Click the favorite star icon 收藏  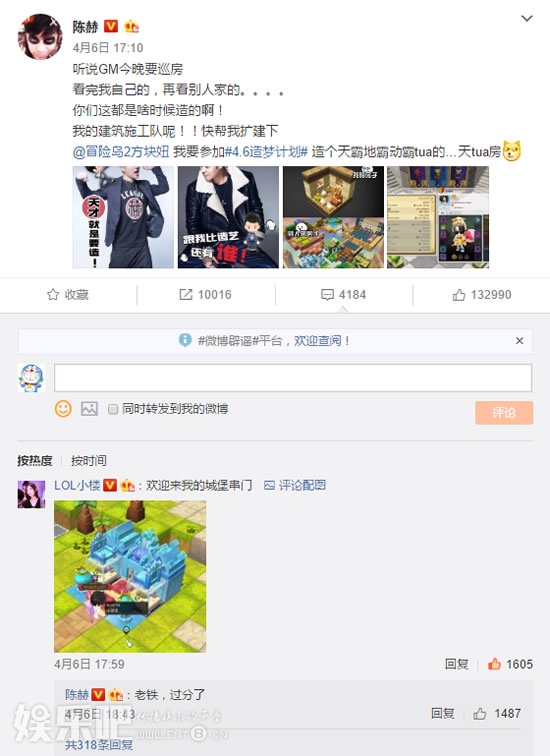click(x=68, y=295)
